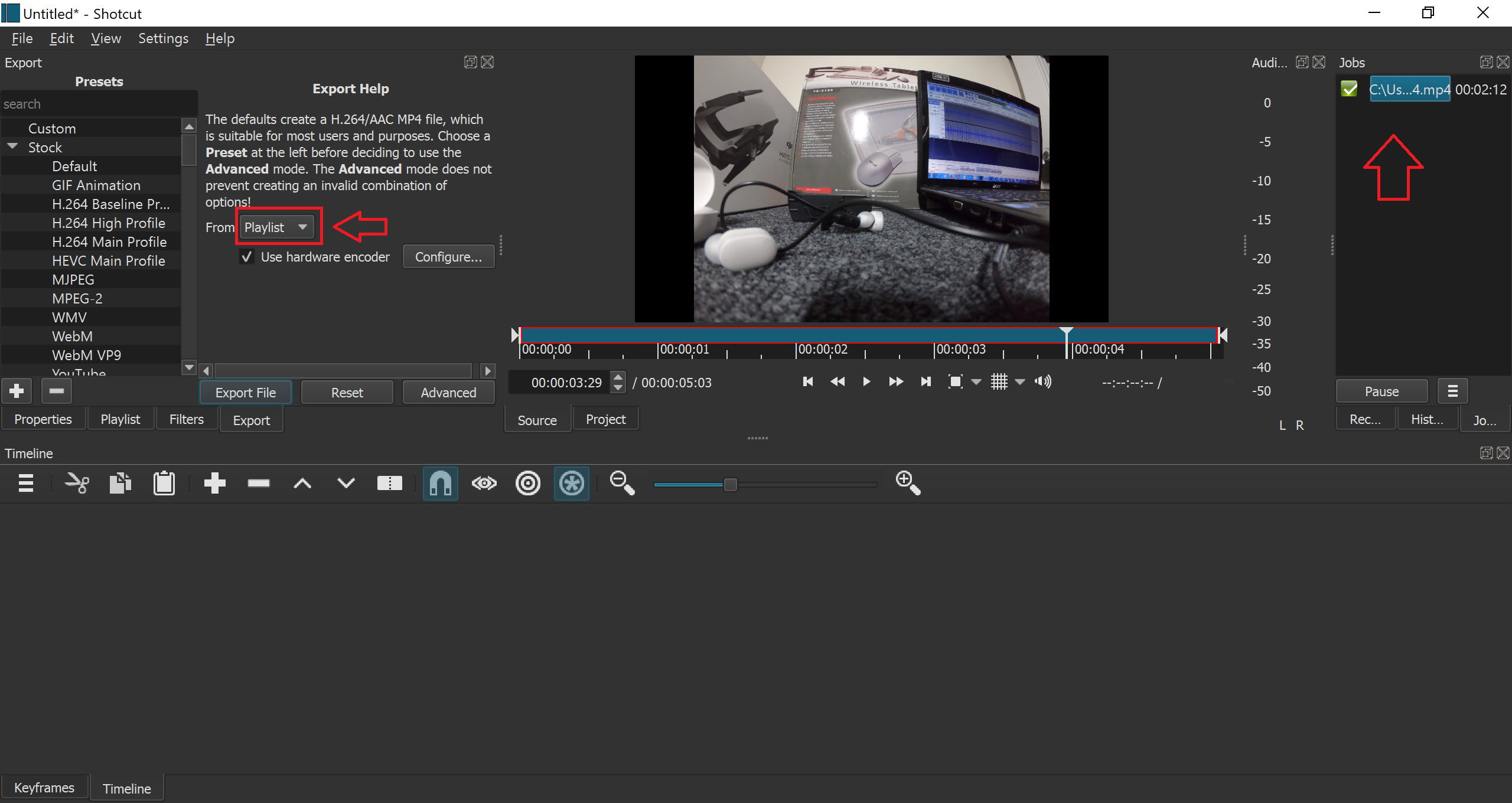Select the H.264 High Profile preset
The height and width of the screenshot is (803, 1512).
(x=109, y=223)
